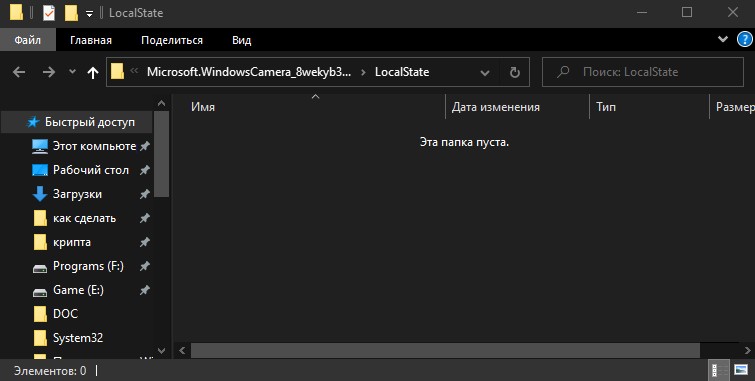
Task: Expand the ribbon with the chevron
Action: click(723, 39)
